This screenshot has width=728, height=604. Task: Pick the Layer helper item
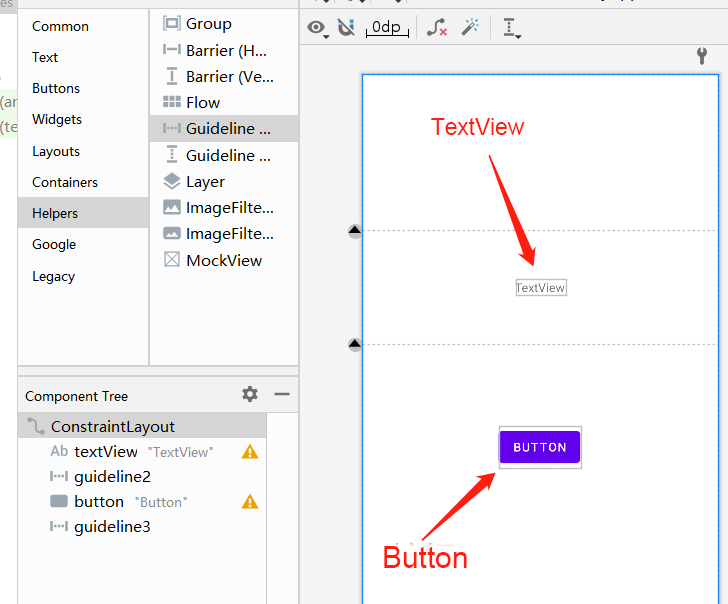click(224, 182)
